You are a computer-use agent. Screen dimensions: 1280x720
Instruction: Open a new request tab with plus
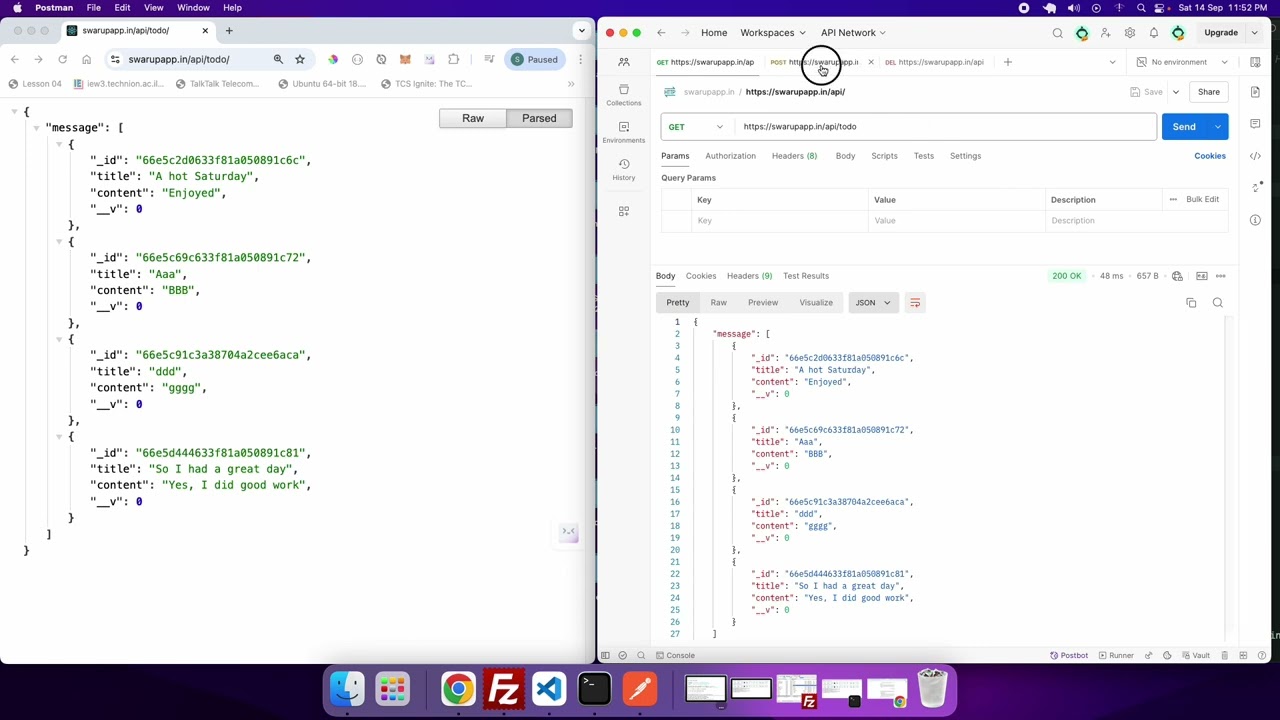pos(1007,62)
